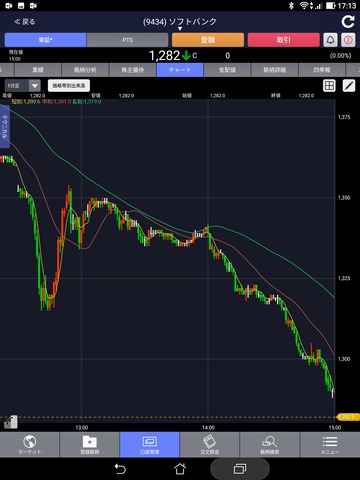Tap the 1,300 price axis label

[x=344, y=359]
